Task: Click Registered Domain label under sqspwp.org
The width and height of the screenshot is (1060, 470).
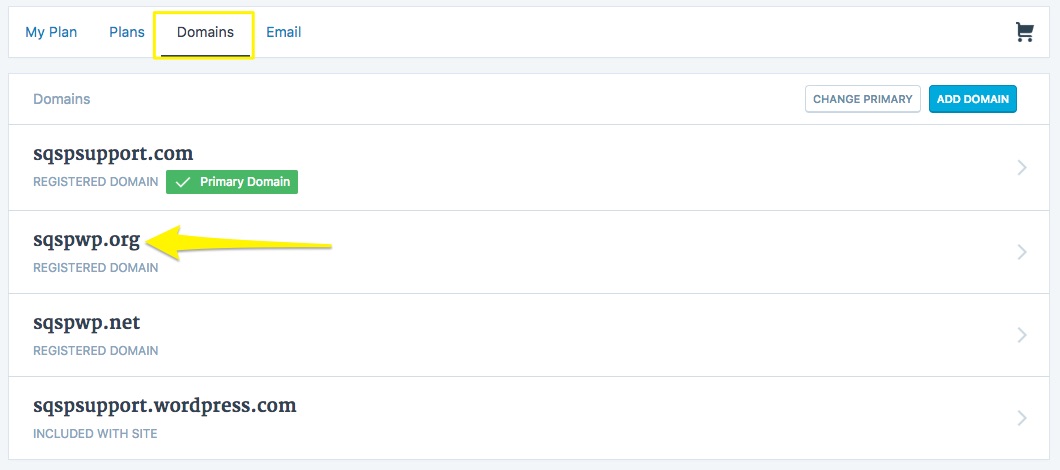Action: (x=96, y=268)
